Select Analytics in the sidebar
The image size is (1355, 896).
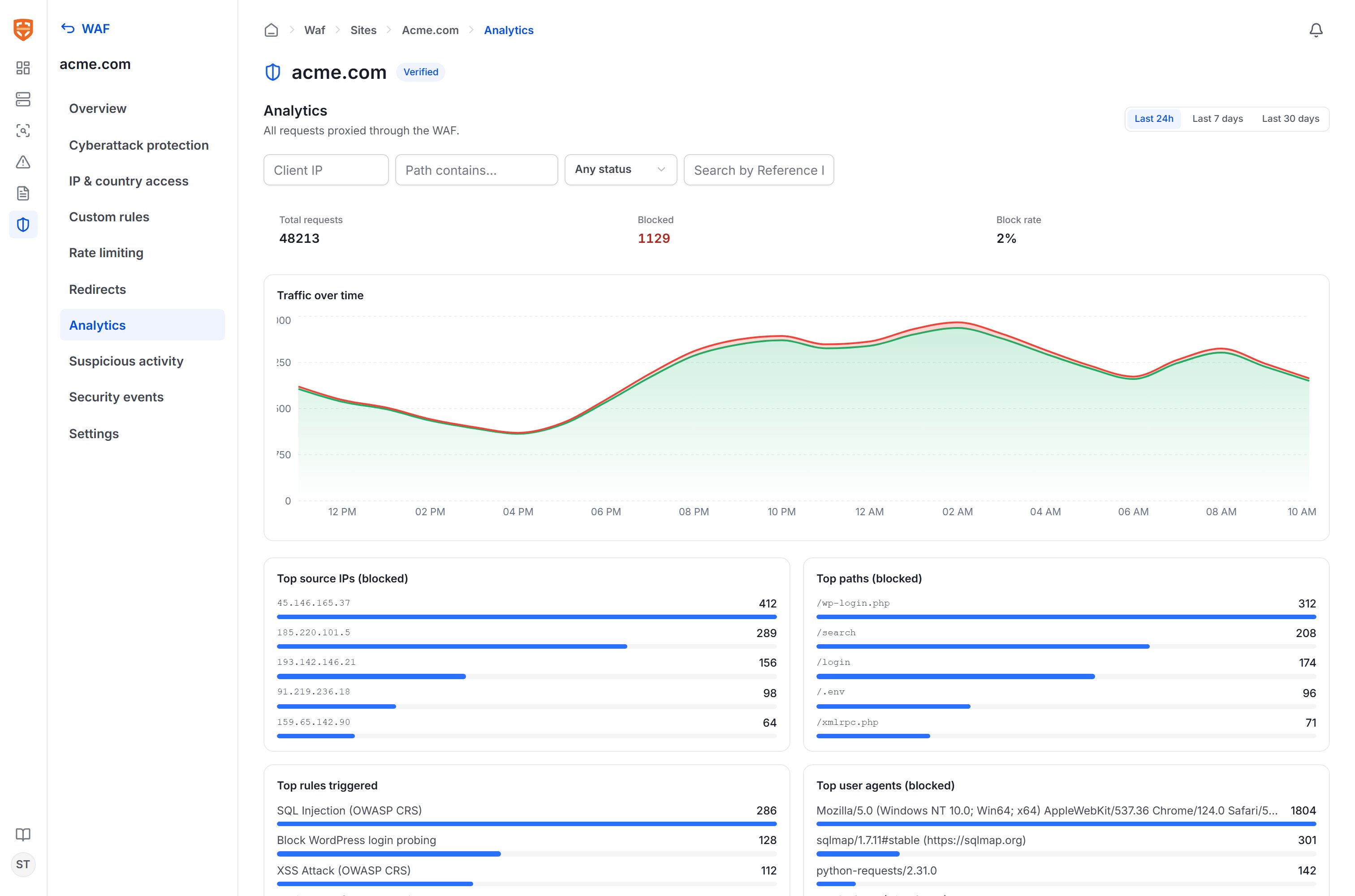click(x=142, y=325)
